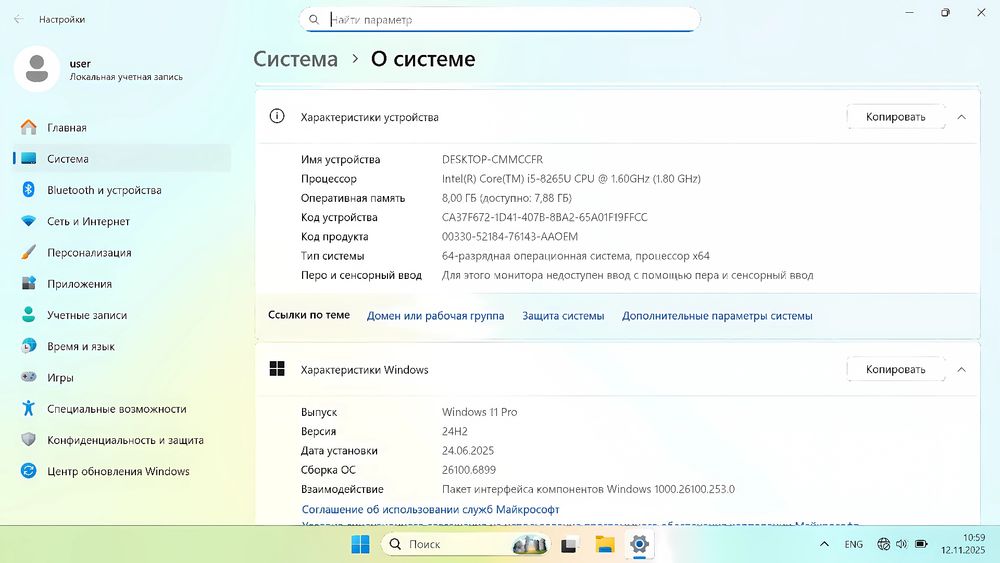Click the Специальные возможности accessibility icon
This screenshot has height=563, width=1000.
(x=29, y=408)
